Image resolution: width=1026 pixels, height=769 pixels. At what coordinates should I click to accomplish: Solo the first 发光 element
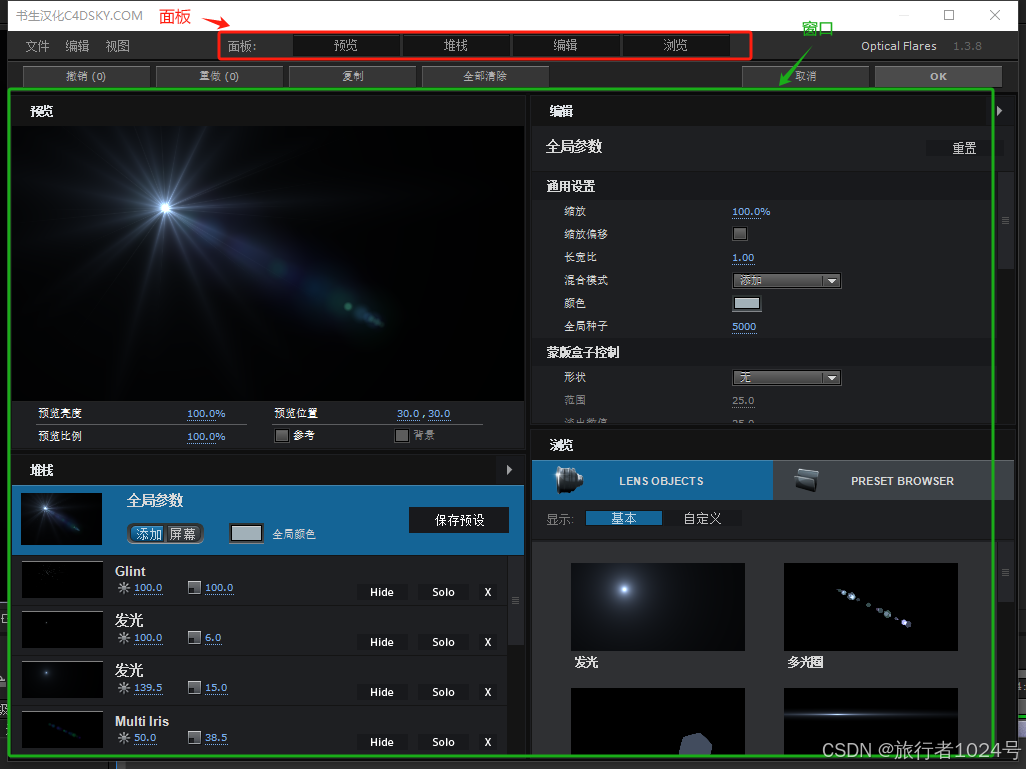[443, 642]
